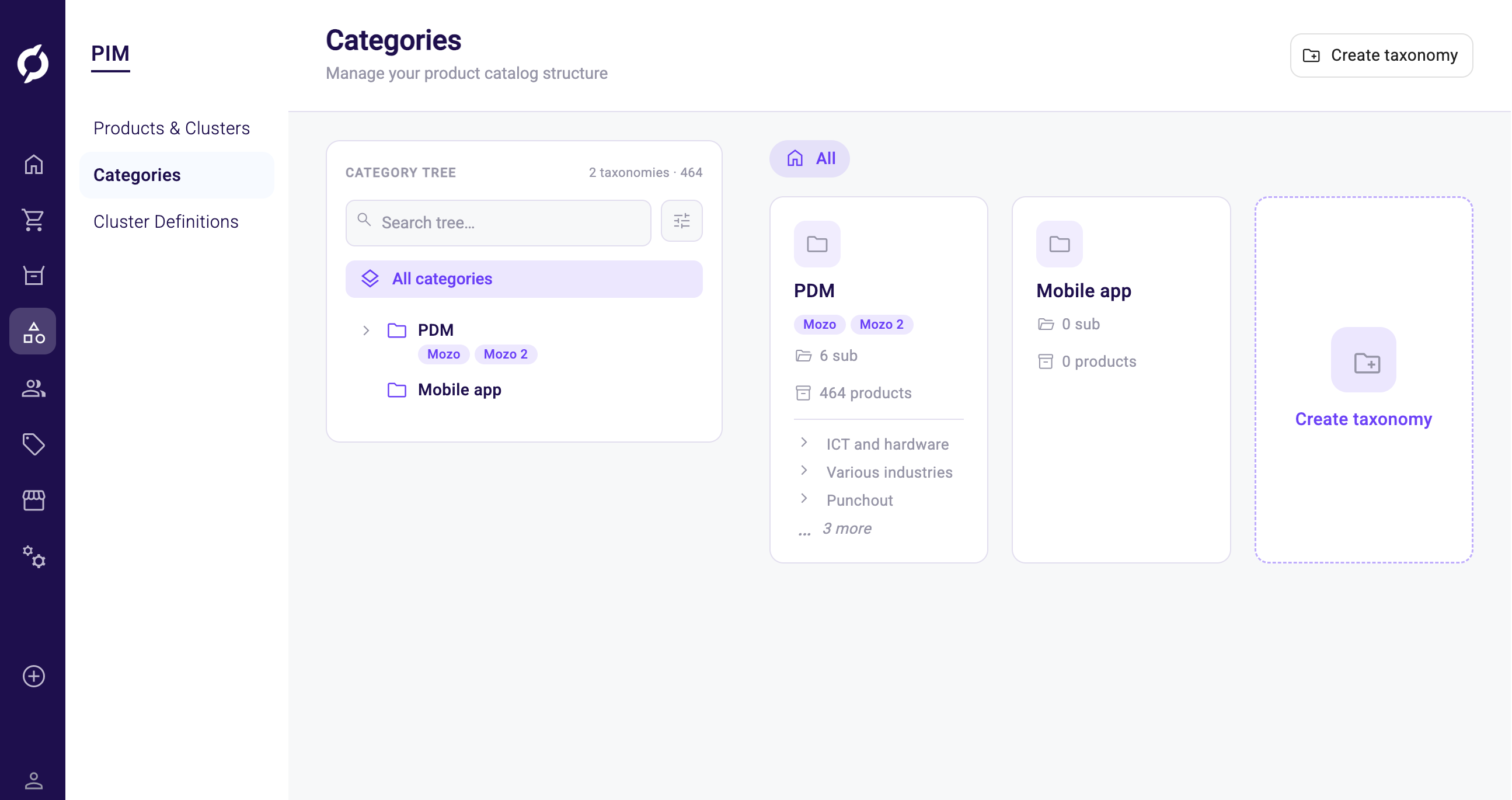The width and height of the screenshot is (1512, 800).
Task: Click the Mobile app folder icon in tree
Action: coord(397,390)
